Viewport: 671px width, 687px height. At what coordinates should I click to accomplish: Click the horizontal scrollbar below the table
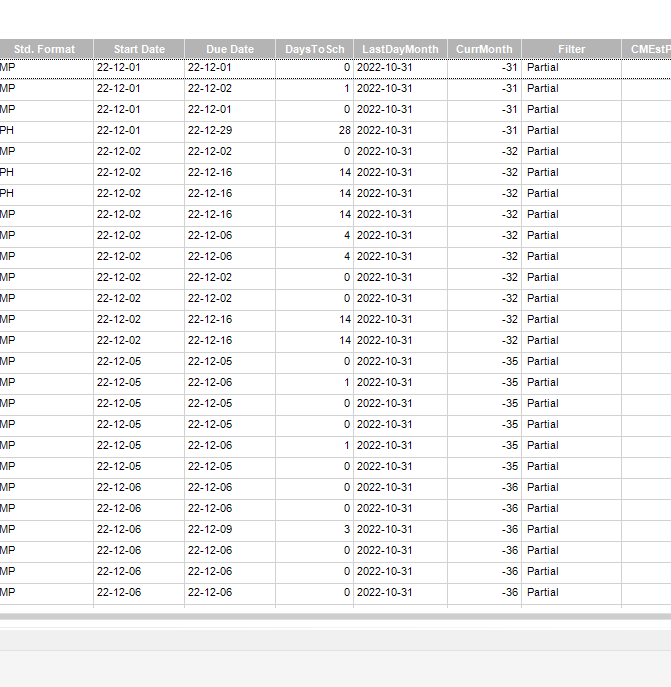tap(335, 616)
